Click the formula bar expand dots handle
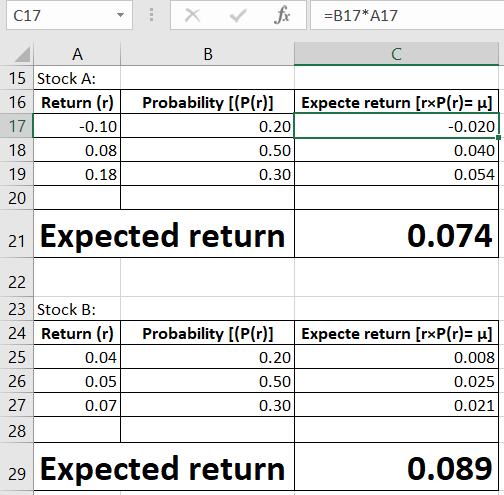Screen dimensions: 504x495 point(151,15)
